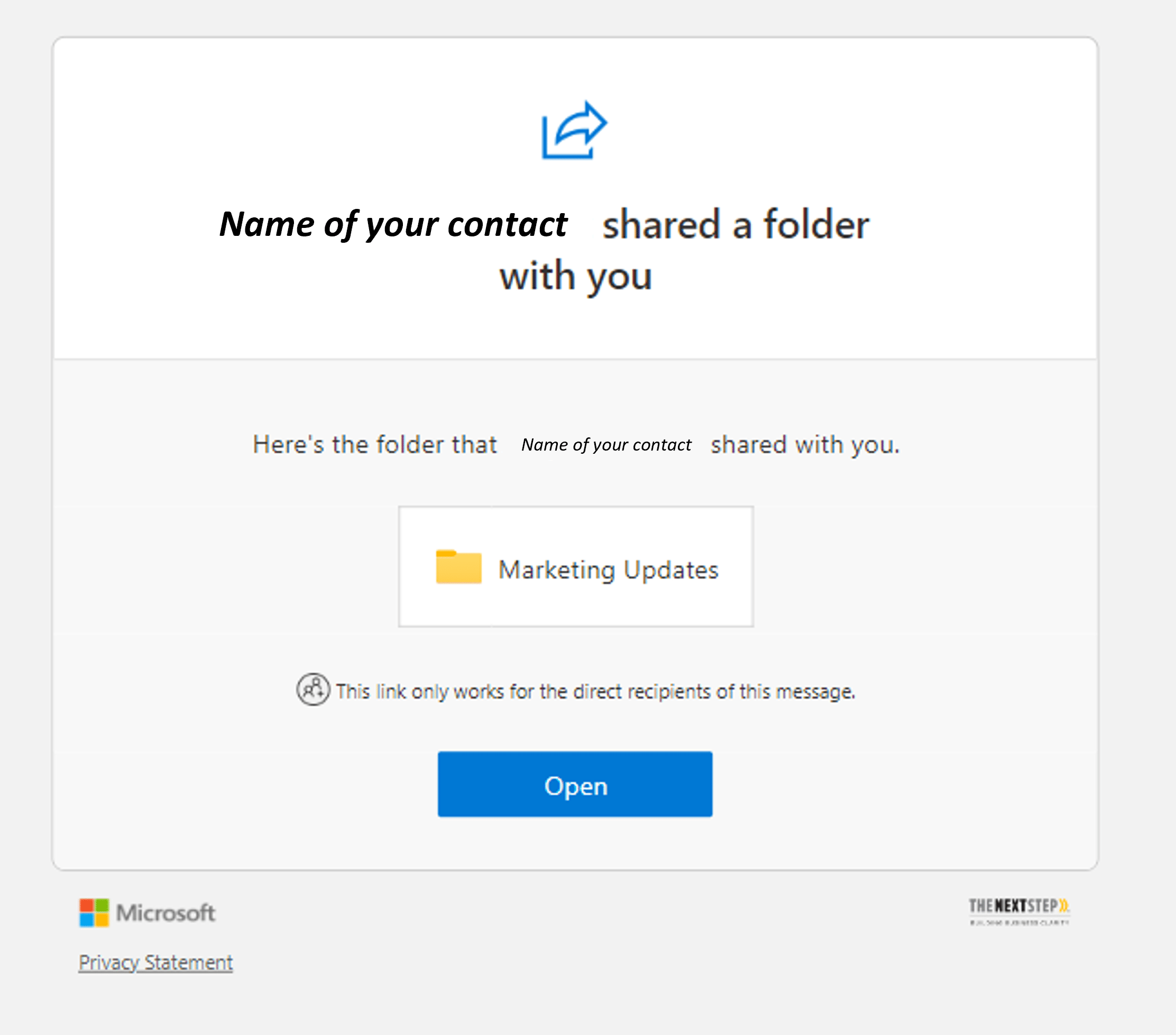This screenshot has width=1176, height=1035.
Task: Click the contact name in the body text
Action: (607, 444)
